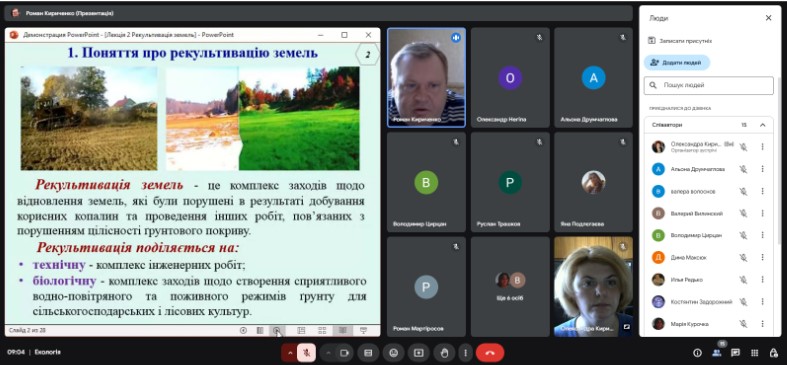Open slide menu icon in PowerPoint status bar
This screenshot has height=365, width=787.
(x=260, y=330)
